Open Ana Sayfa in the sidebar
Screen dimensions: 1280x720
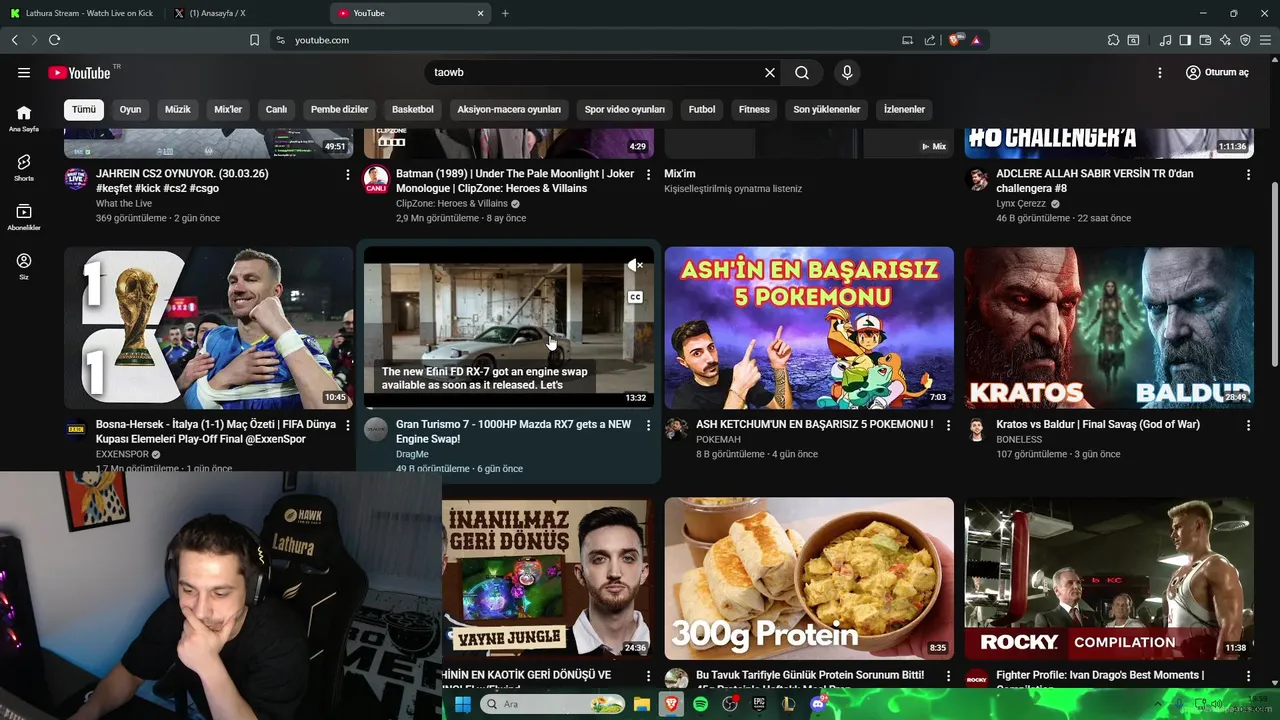pos(24,118)
